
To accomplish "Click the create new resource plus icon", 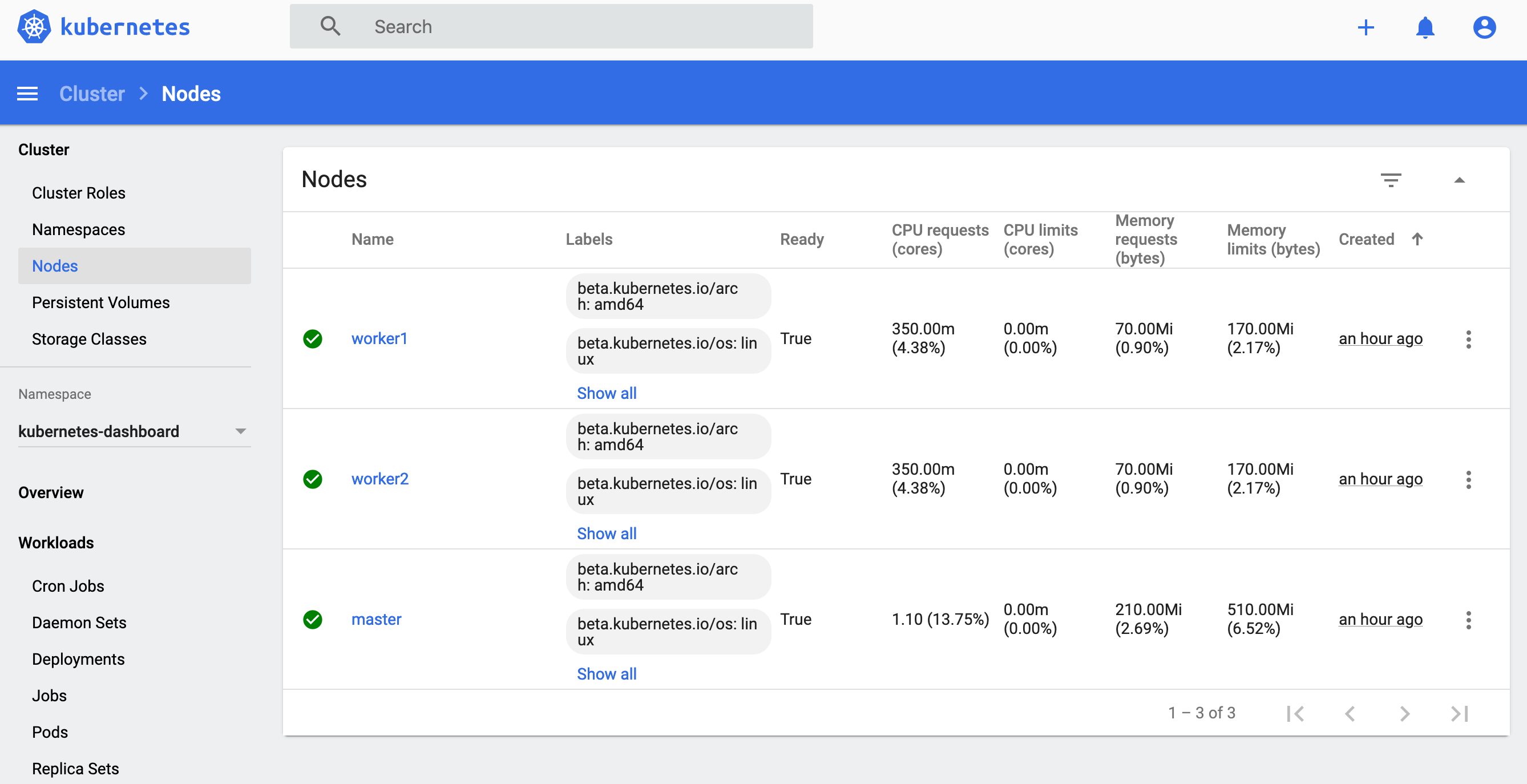I will (x=1366, y=27).
